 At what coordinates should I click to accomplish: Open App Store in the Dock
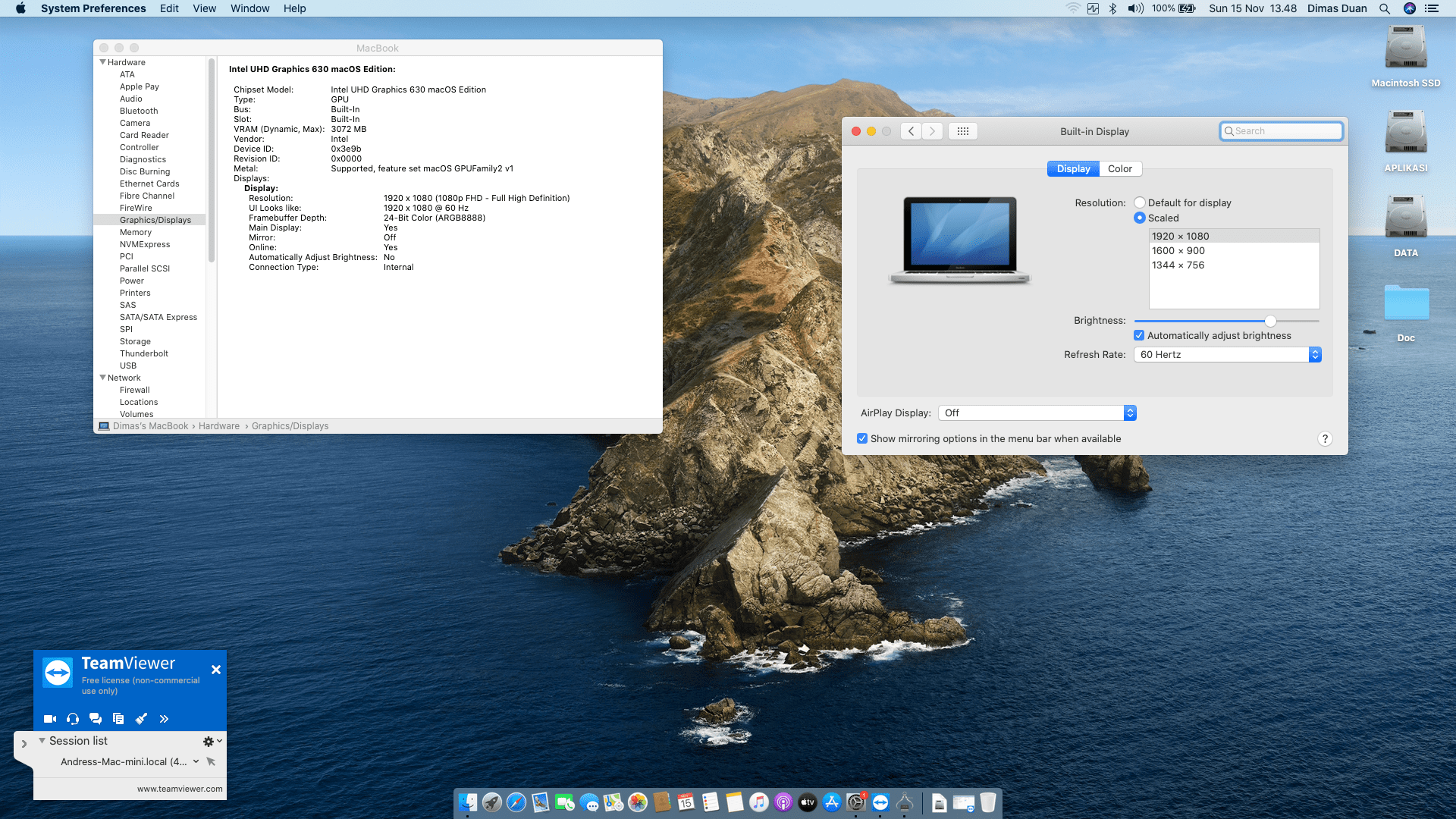point(832,802)
